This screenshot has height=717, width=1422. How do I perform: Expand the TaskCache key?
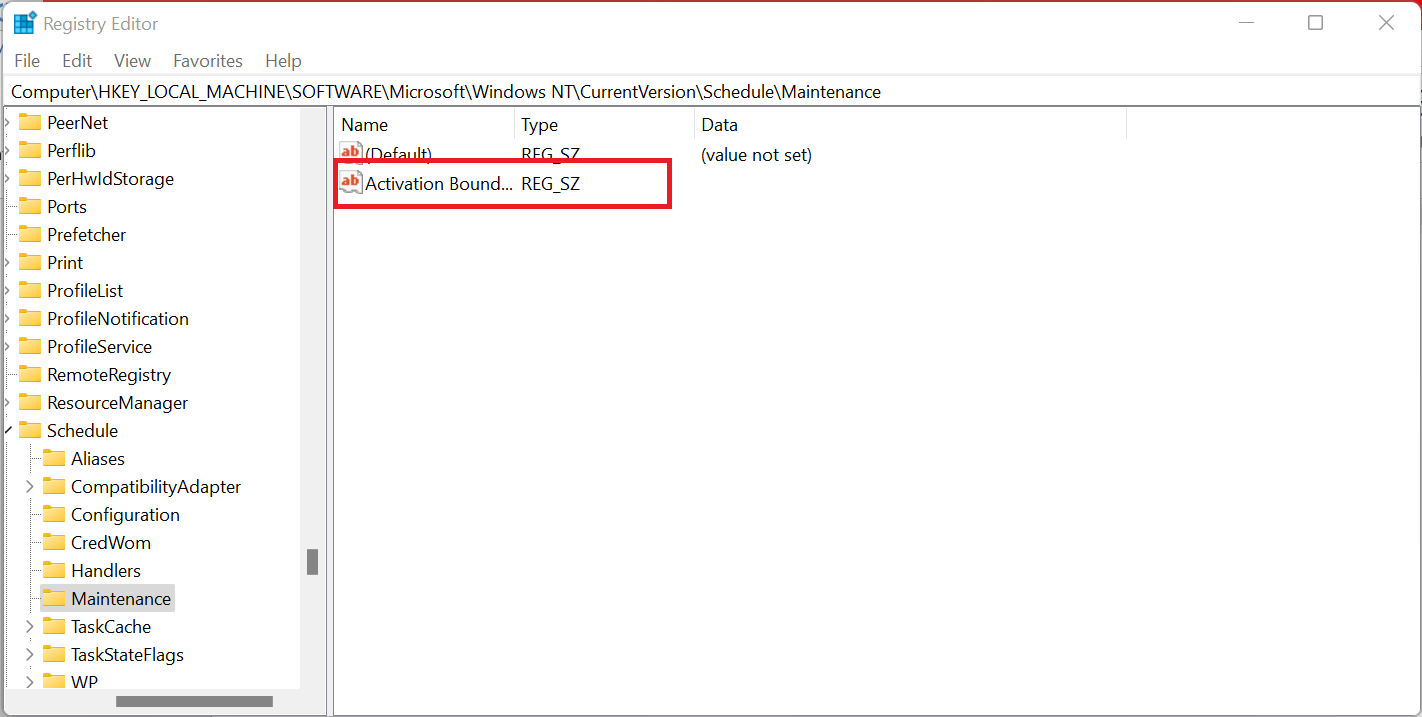[30, 627]
